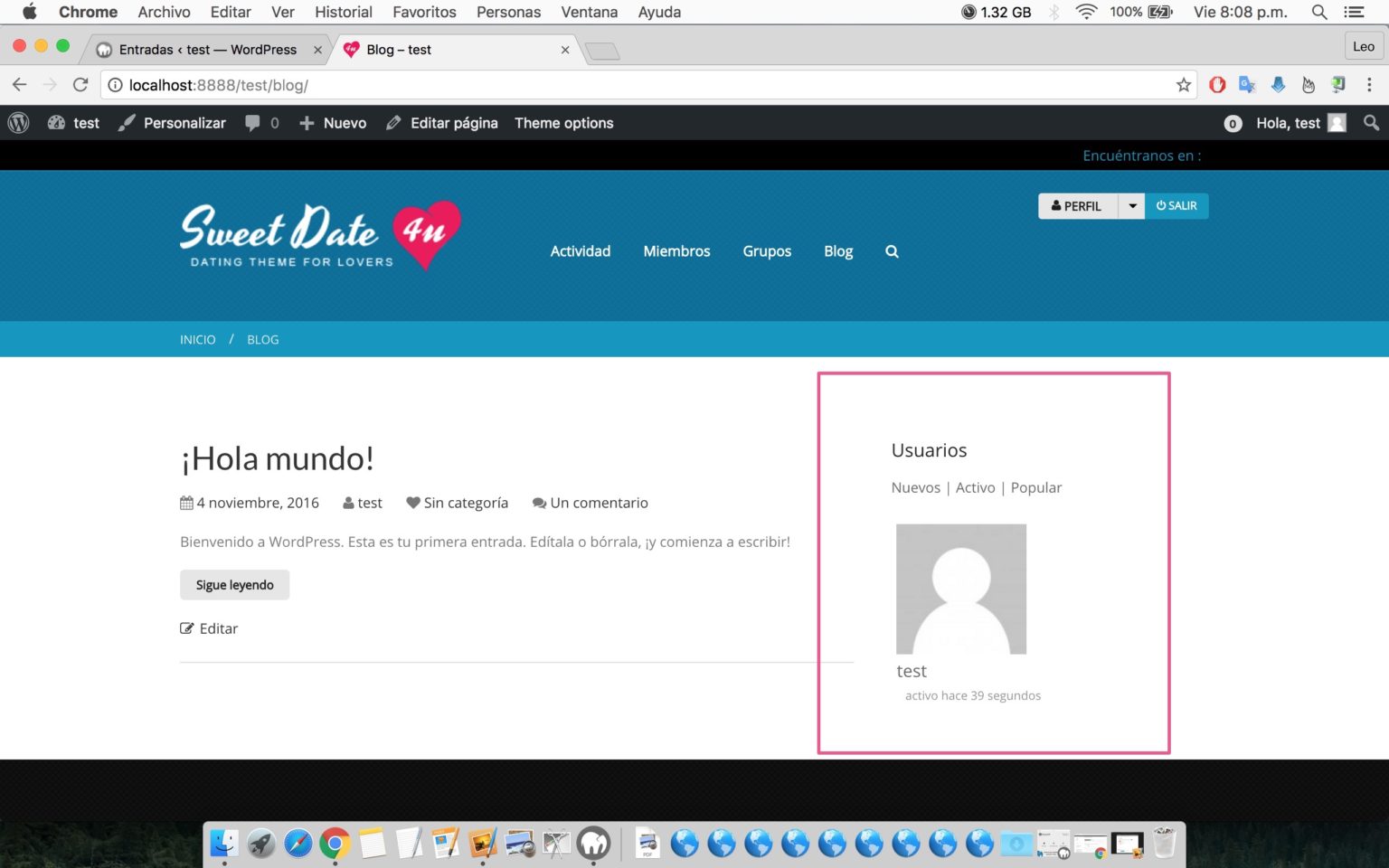Click Editar página in admin bar
The width and height of the screenshot is (1389, 868).
[x=441, y=123]
